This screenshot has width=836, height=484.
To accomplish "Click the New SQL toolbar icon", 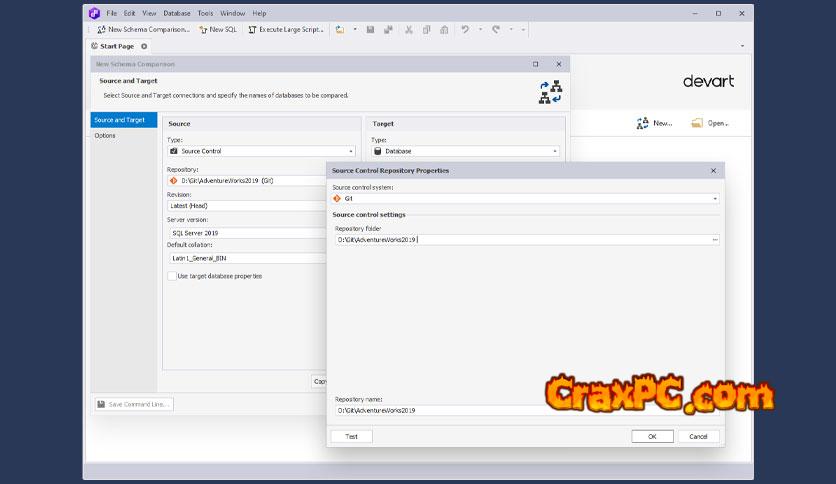I will click(x=203, y=30).
